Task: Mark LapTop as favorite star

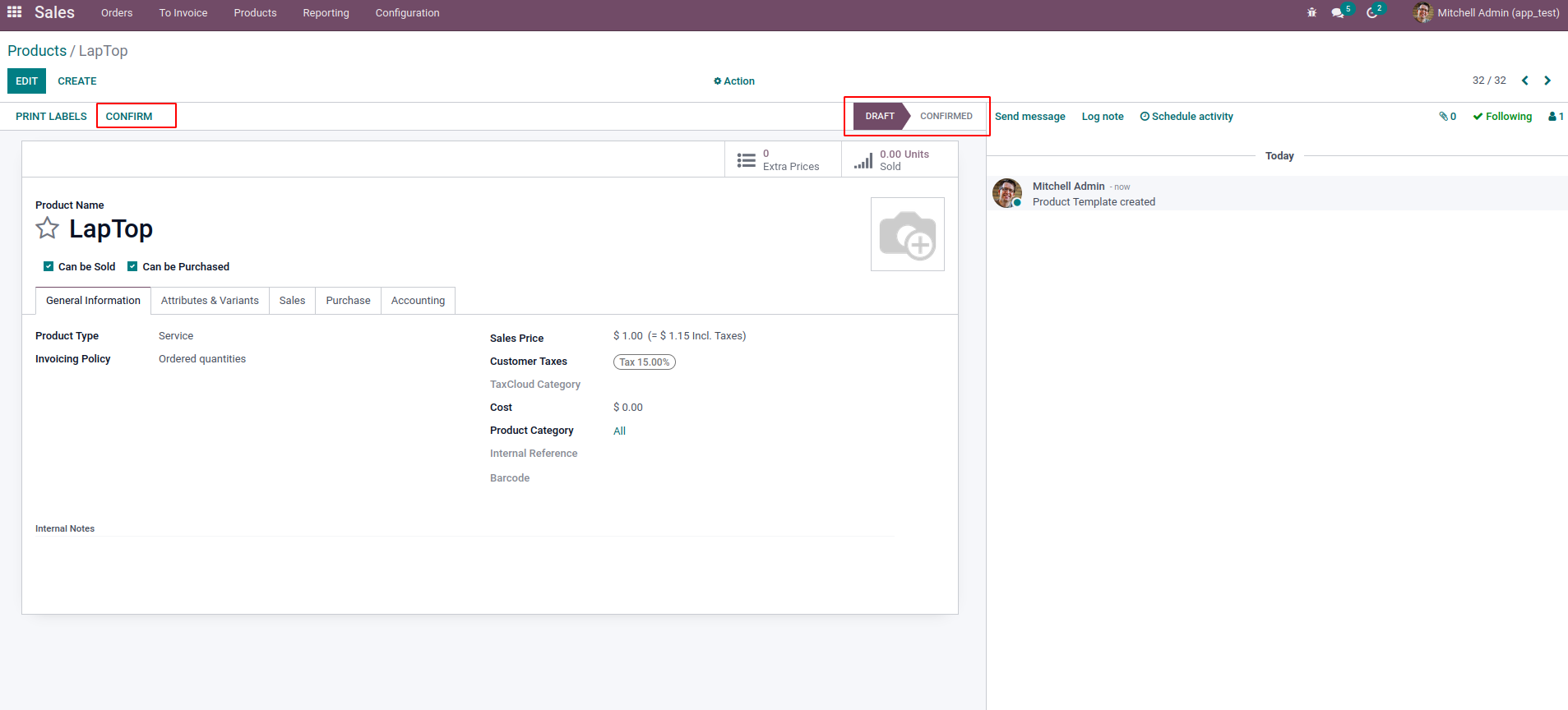Action: (48, 228)
